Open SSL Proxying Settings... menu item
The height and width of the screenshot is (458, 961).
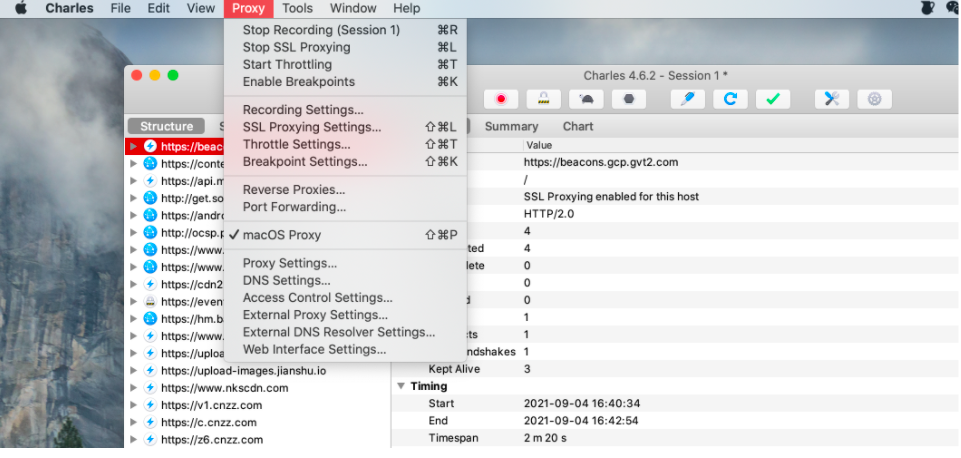click(345, 127)
